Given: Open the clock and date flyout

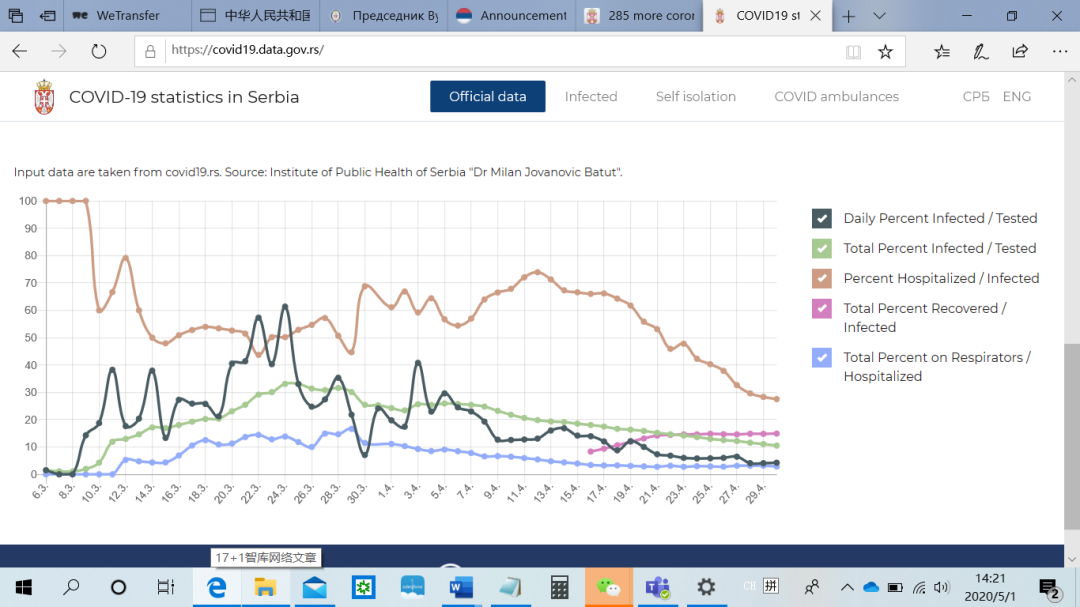Looking at the screenshot, I should tap(990, 588).
